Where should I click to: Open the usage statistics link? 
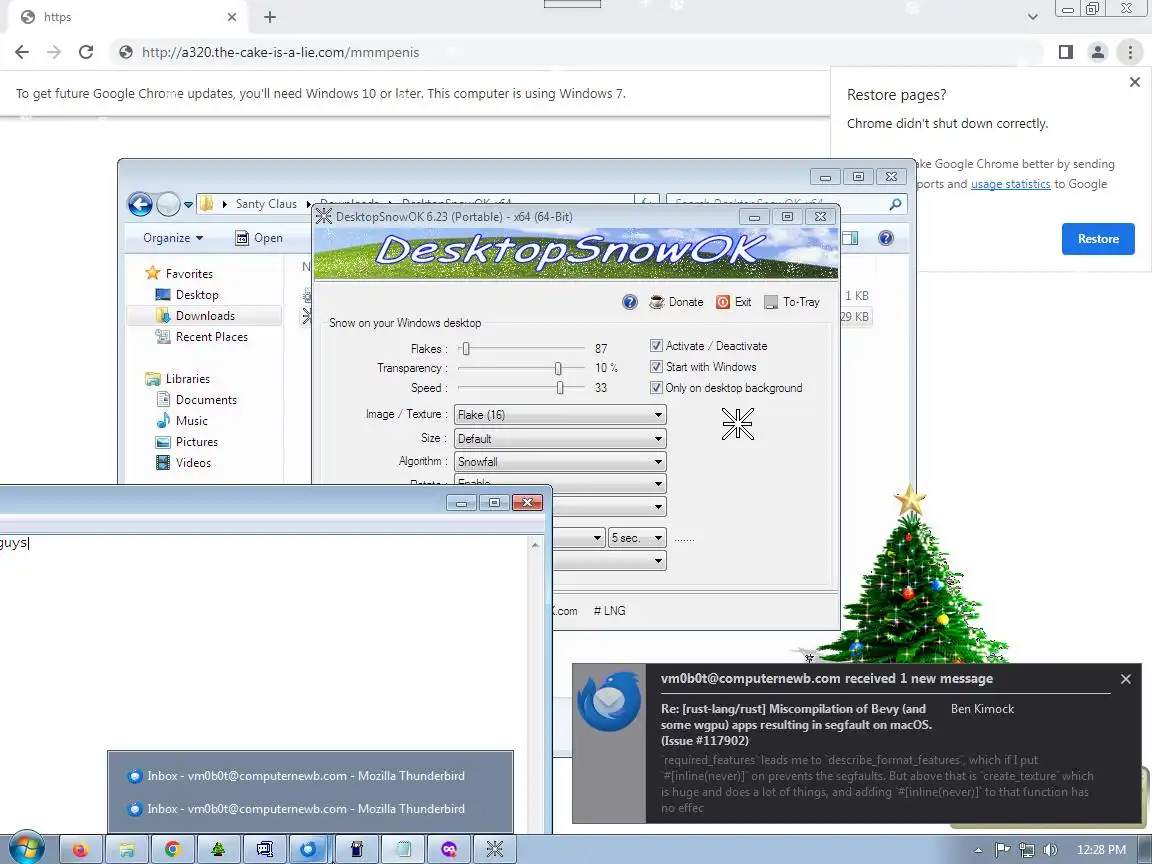[x=1010, y=184]
